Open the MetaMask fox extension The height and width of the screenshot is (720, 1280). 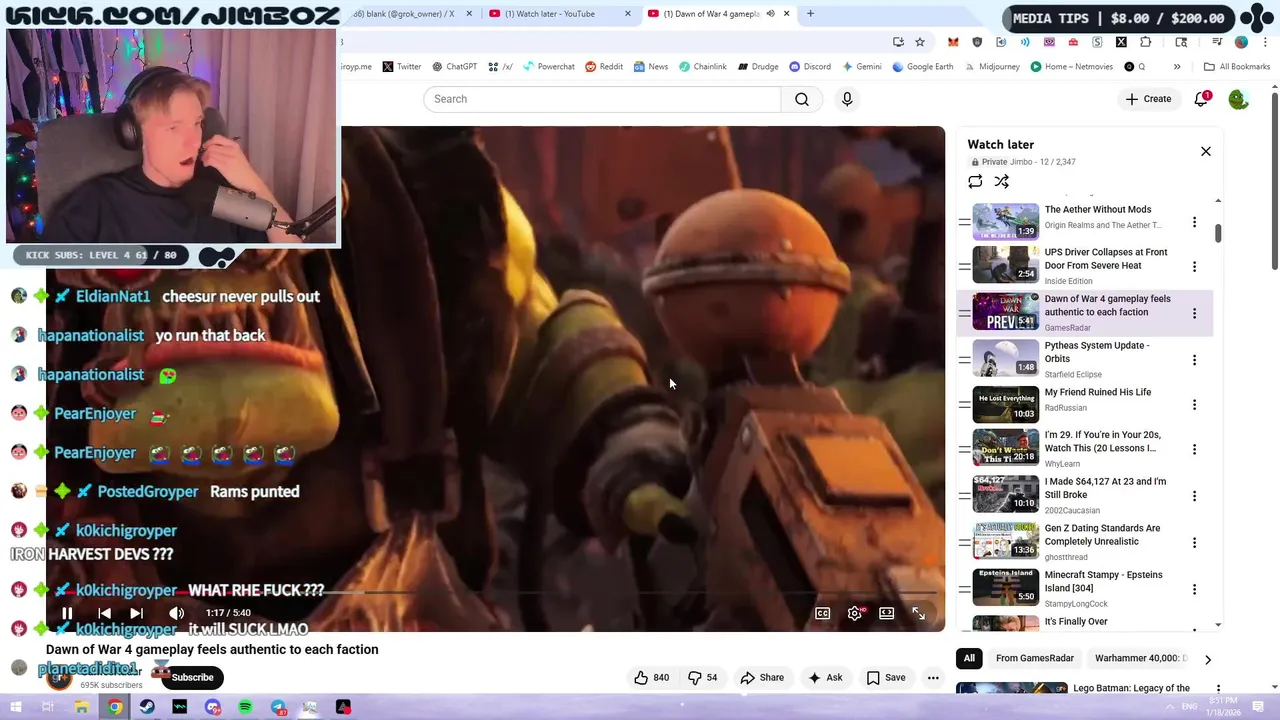coord(953,42)
